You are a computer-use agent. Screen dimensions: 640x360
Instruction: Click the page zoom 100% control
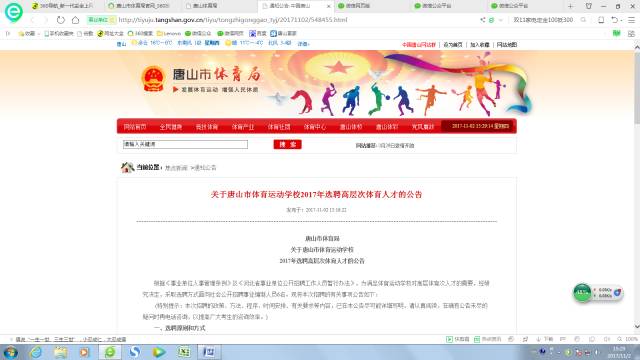click(628, 339)
